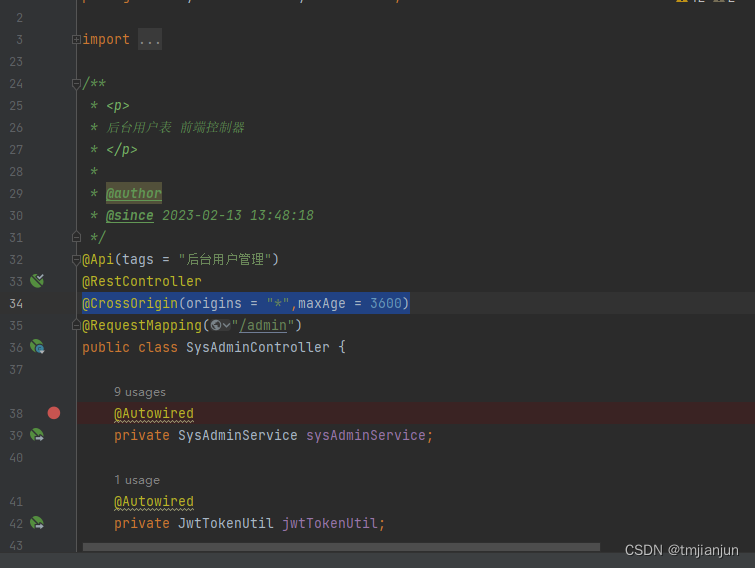Click the @Api tags string value

(x=224, y=259)
